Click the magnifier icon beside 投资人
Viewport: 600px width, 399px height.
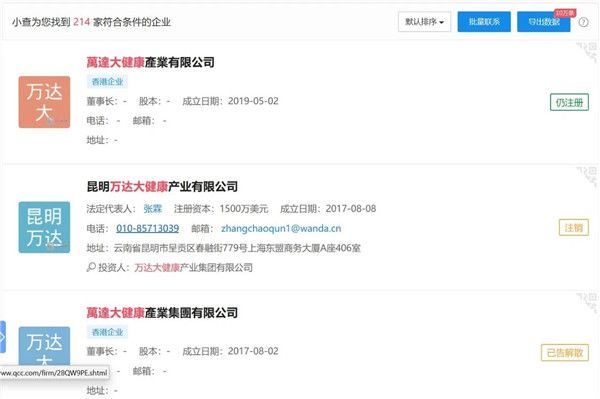tap(91, 267)
